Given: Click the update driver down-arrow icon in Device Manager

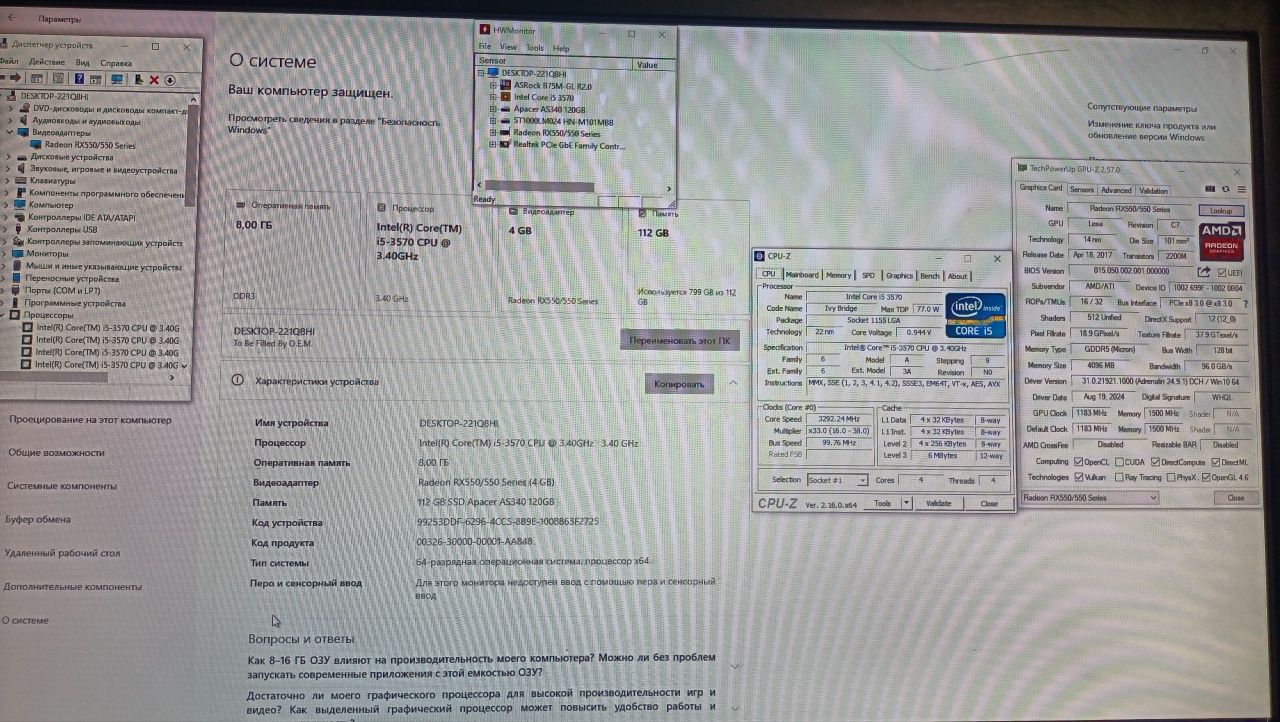Looking at the screenshot, I should [x=170, y=80].
